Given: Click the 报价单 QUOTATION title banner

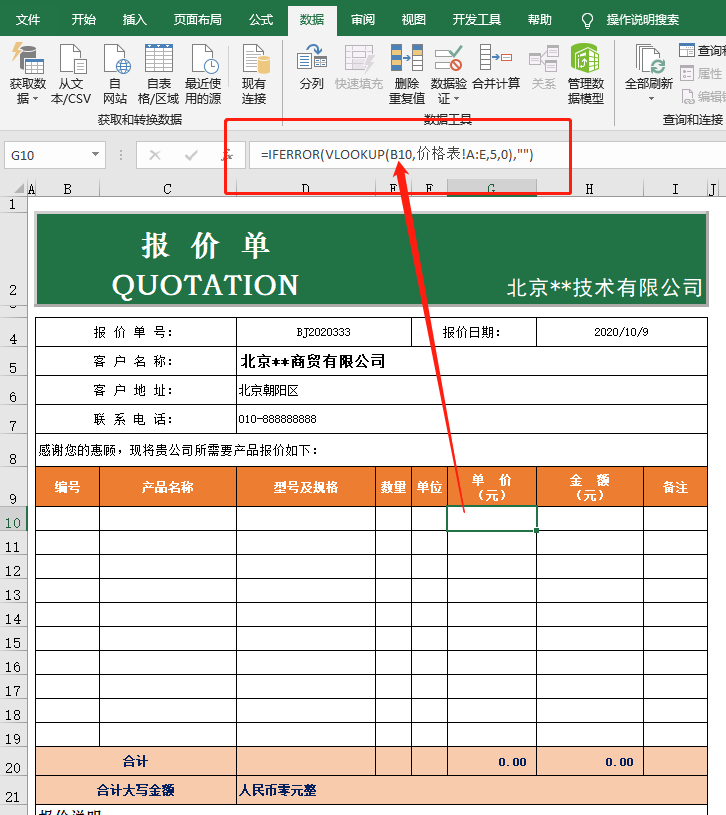Looking at the screenshot, I should pos(372,258).
